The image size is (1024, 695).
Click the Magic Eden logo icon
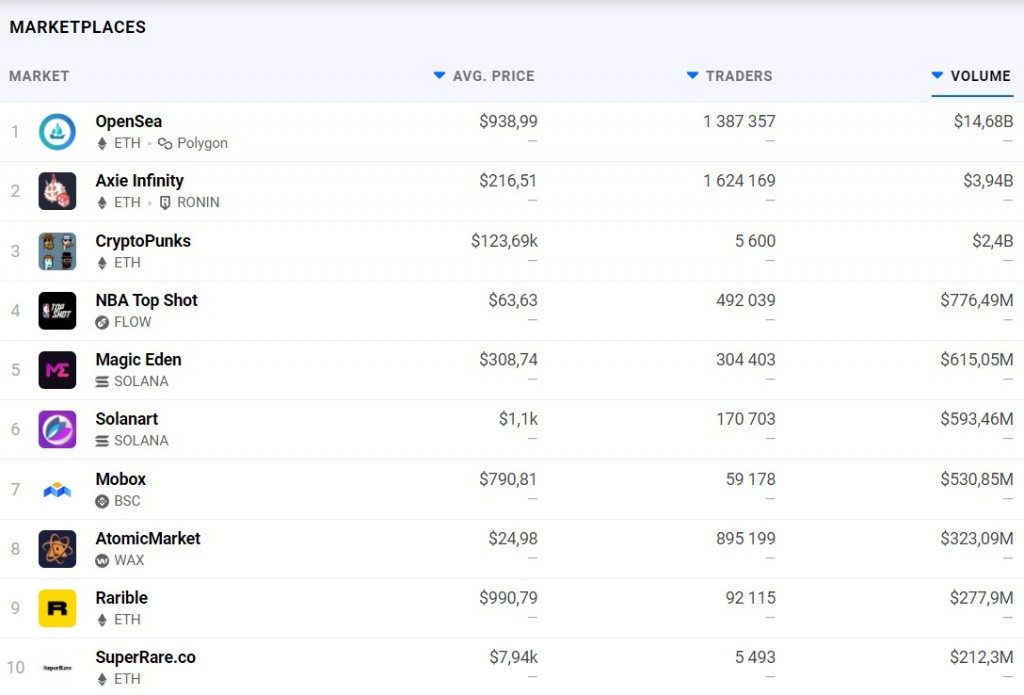coord(57,370)
